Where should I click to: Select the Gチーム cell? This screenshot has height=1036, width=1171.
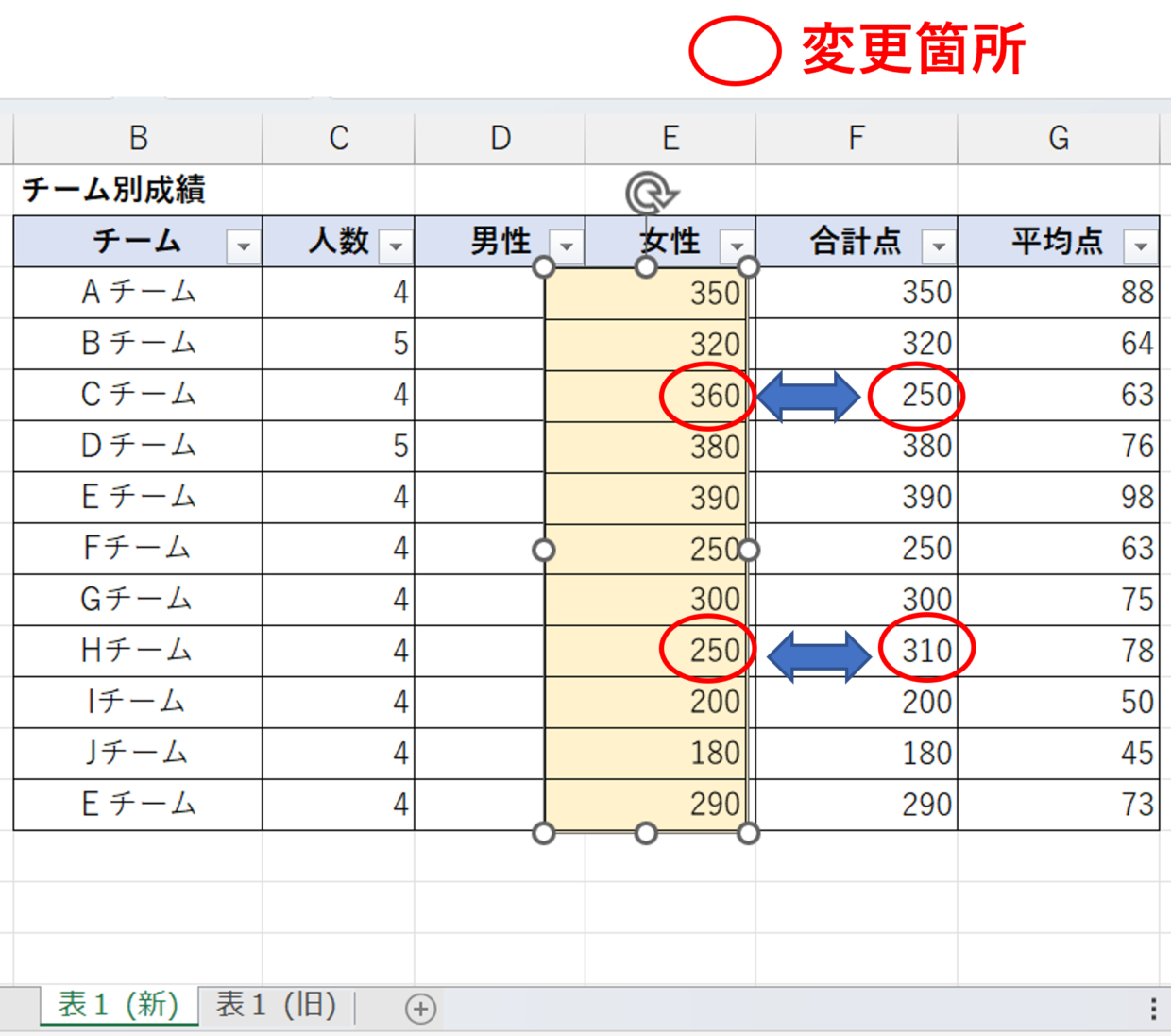pyautogui.click(x=138, y=599)
